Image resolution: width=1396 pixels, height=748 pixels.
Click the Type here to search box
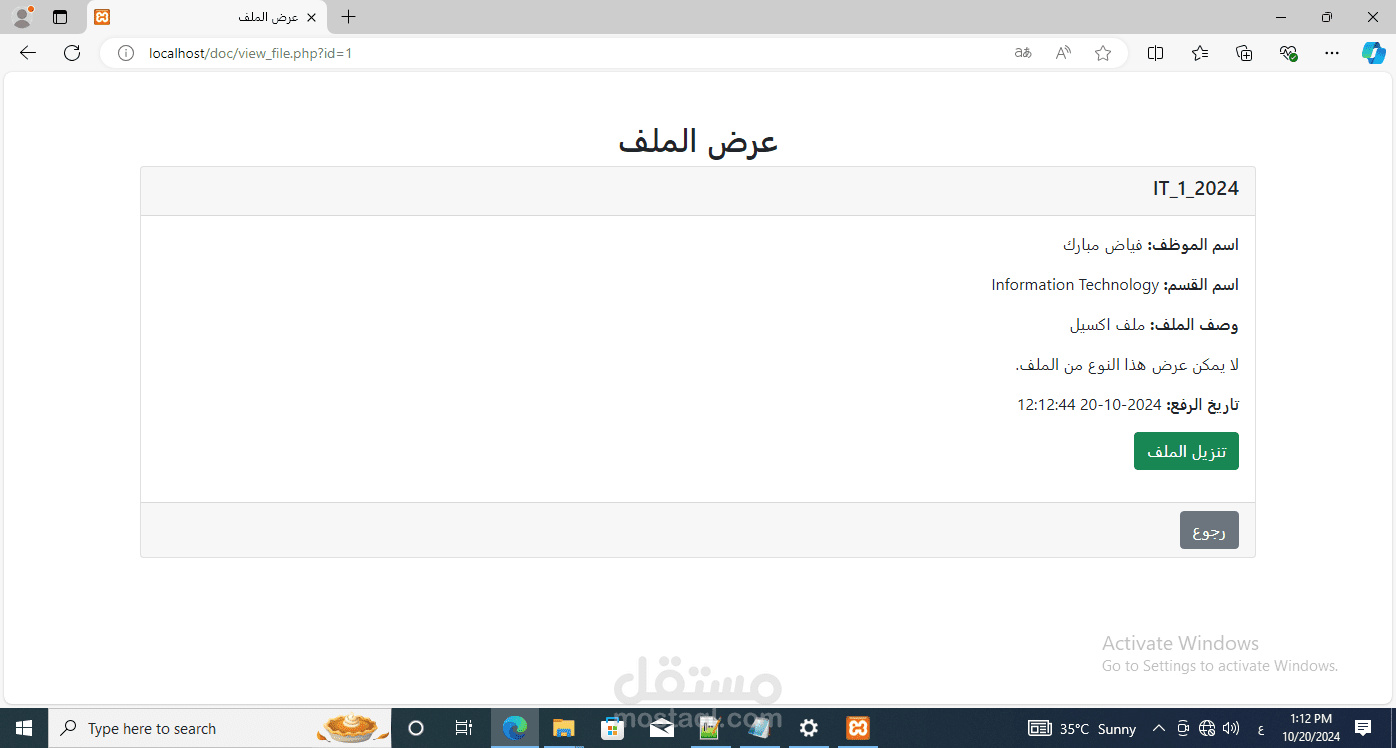[x=219, y=728]
